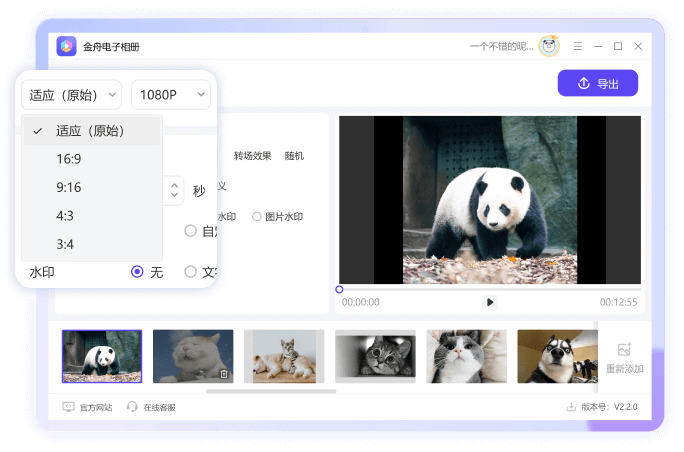Select the 无 watermark radio button

137,272
